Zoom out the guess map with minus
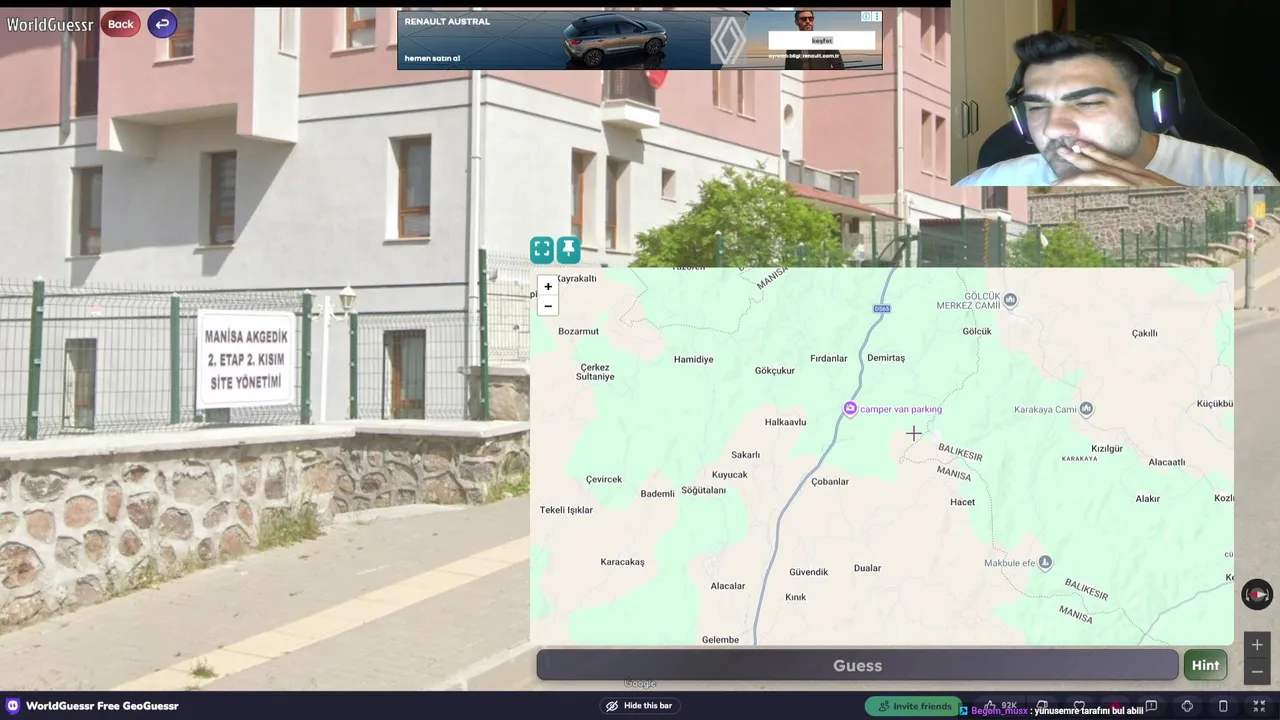 pyautogui.click(x=548, y=305)
